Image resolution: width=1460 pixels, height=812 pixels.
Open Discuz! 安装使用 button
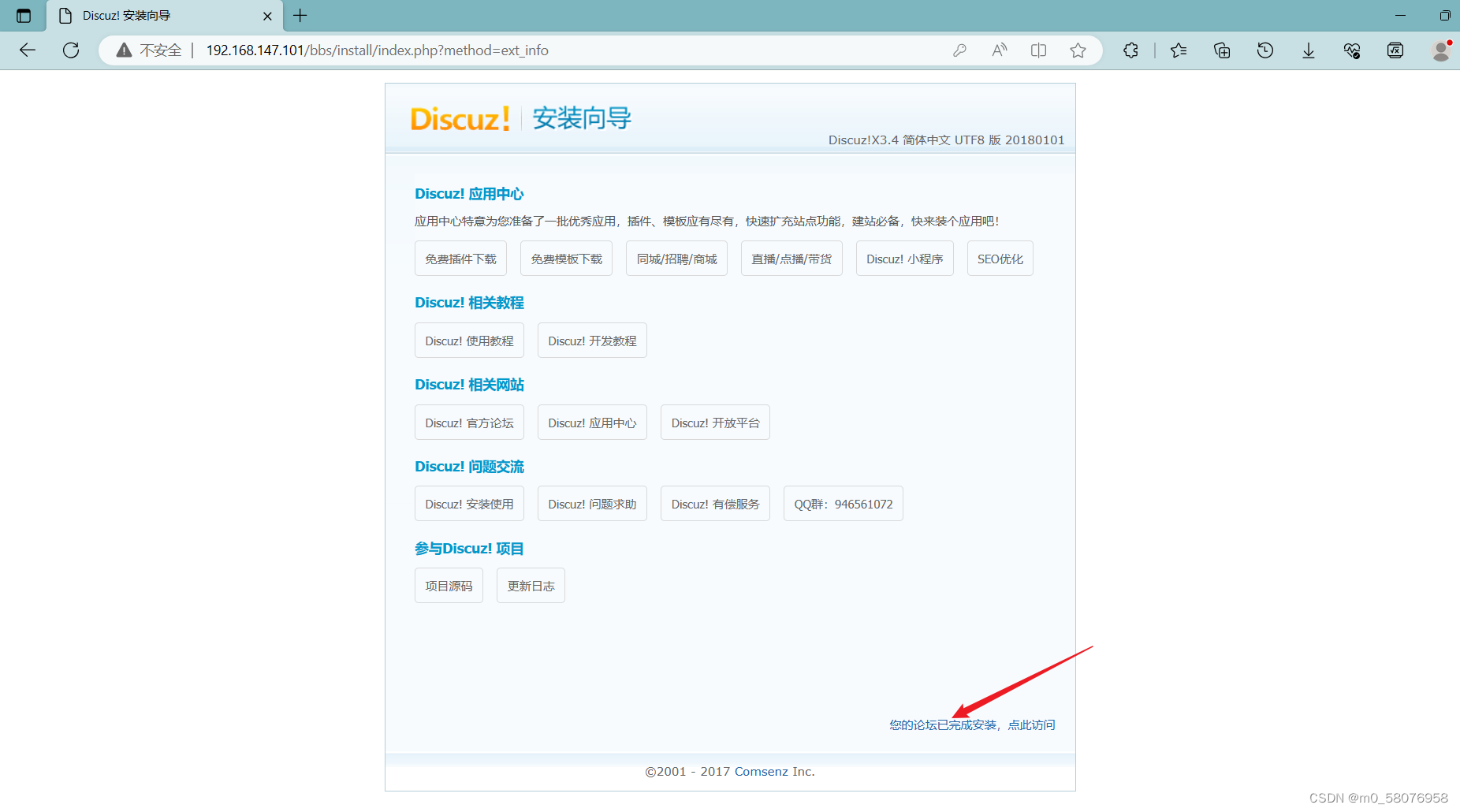[469, 504]
